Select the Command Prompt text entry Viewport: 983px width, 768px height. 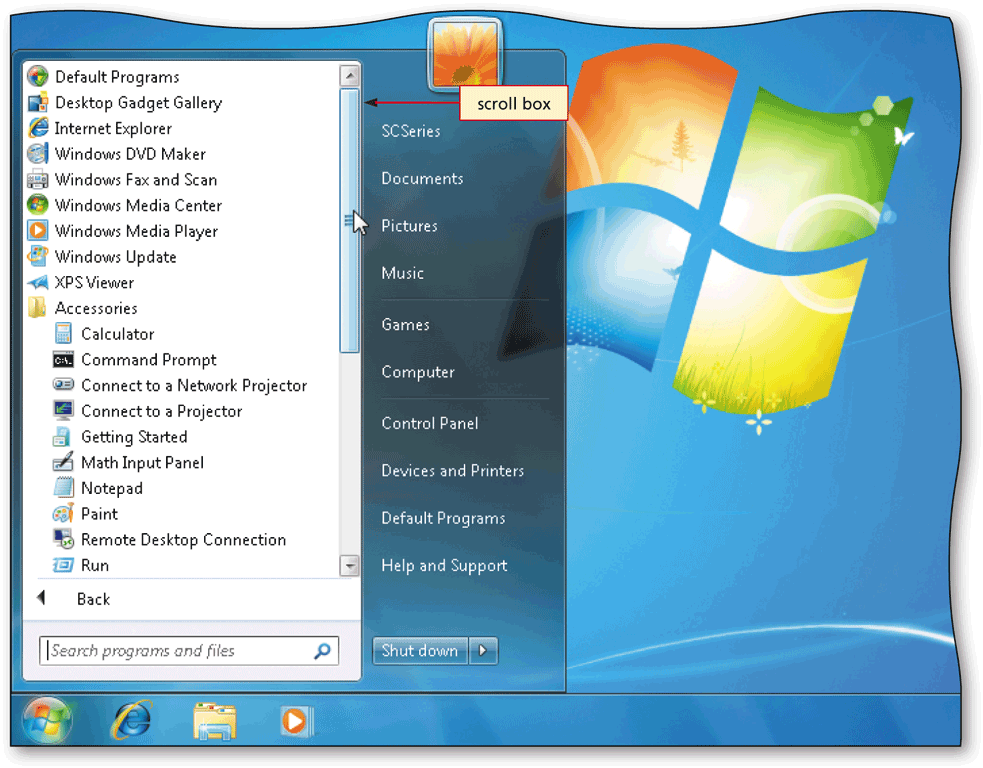click(149, 360)
